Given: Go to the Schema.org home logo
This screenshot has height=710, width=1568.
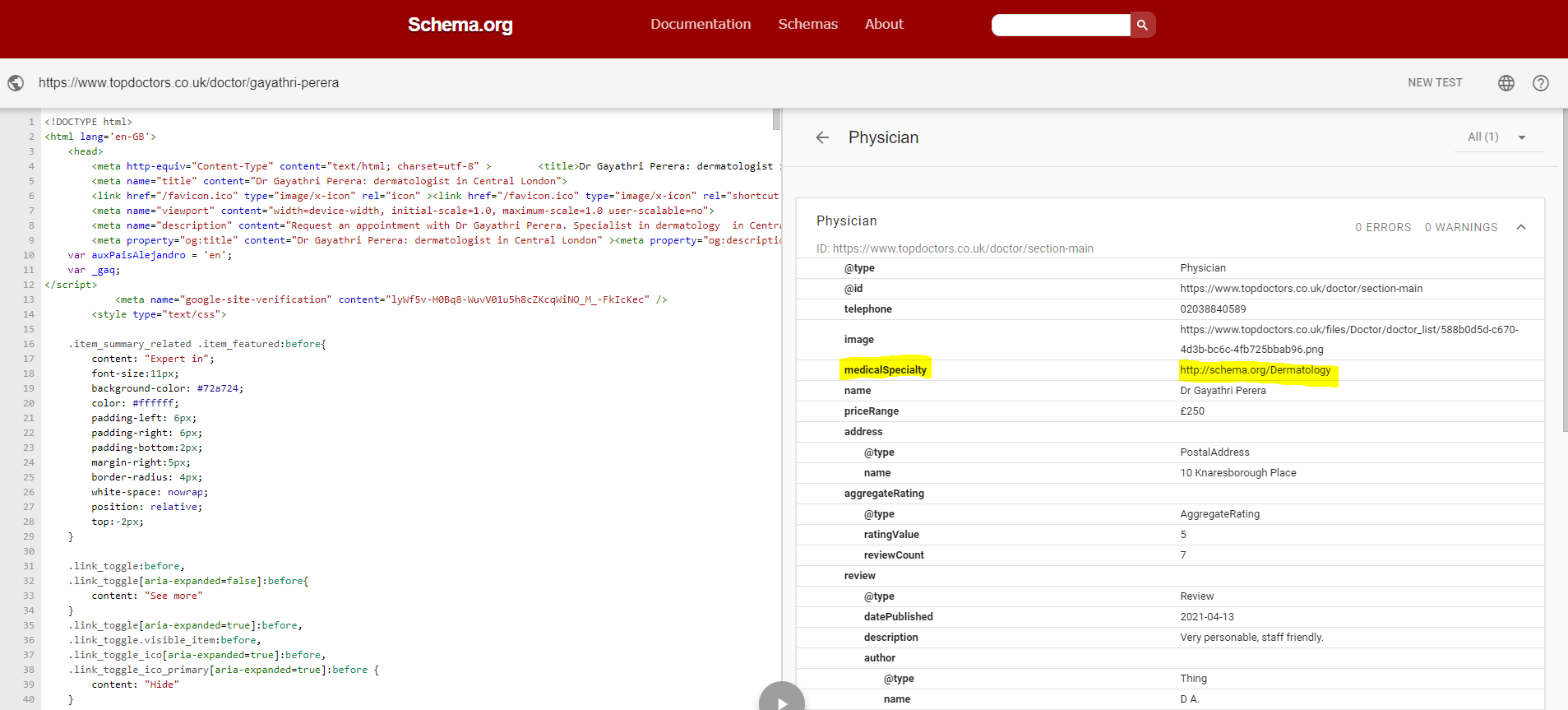Looking at the screenshot, I should pos(460,25).
